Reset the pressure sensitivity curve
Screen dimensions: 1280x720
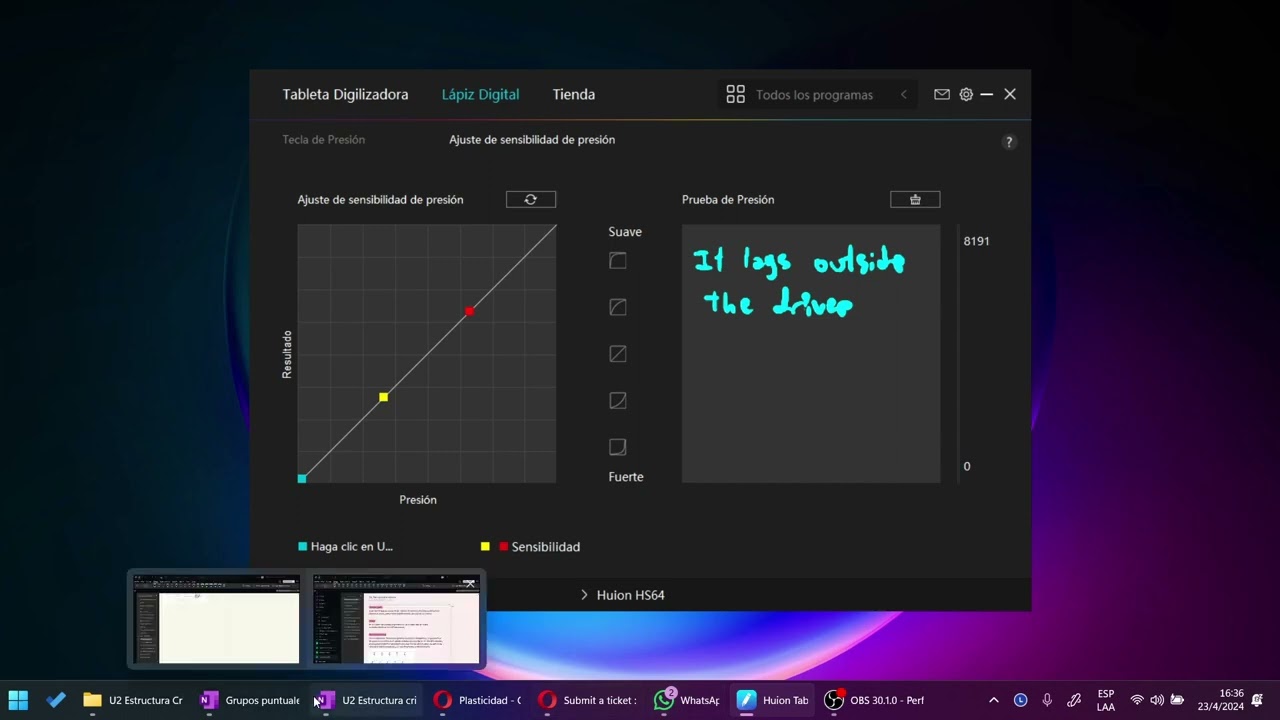click(x=531, y=199)
